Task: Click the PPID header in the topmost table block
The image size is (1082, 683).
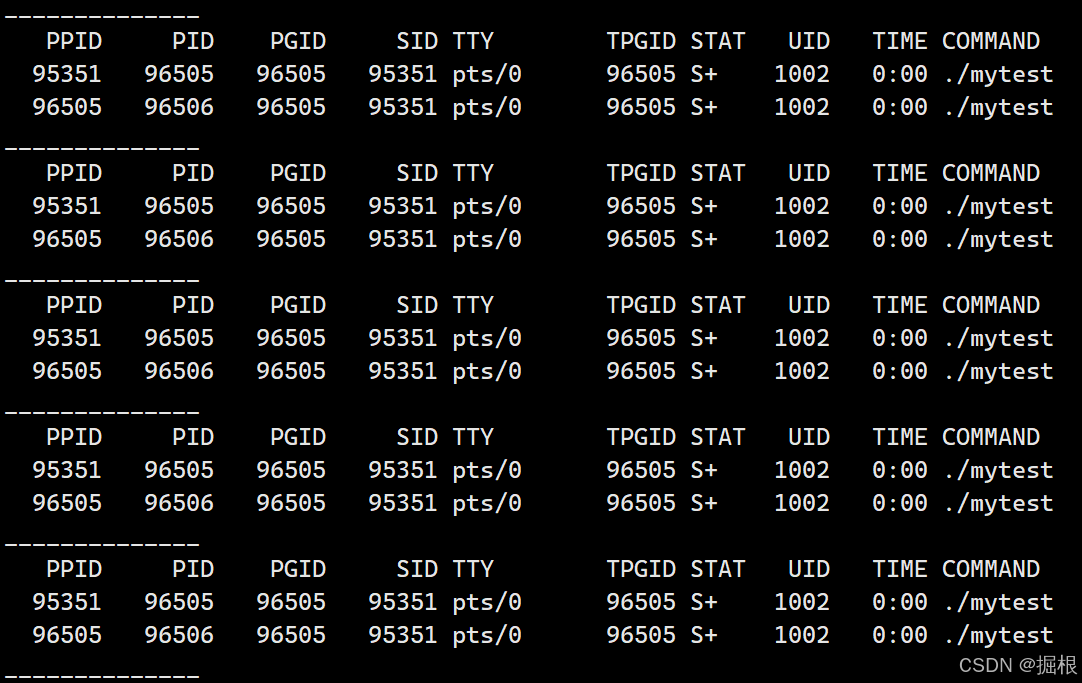Action: [74, 41]
